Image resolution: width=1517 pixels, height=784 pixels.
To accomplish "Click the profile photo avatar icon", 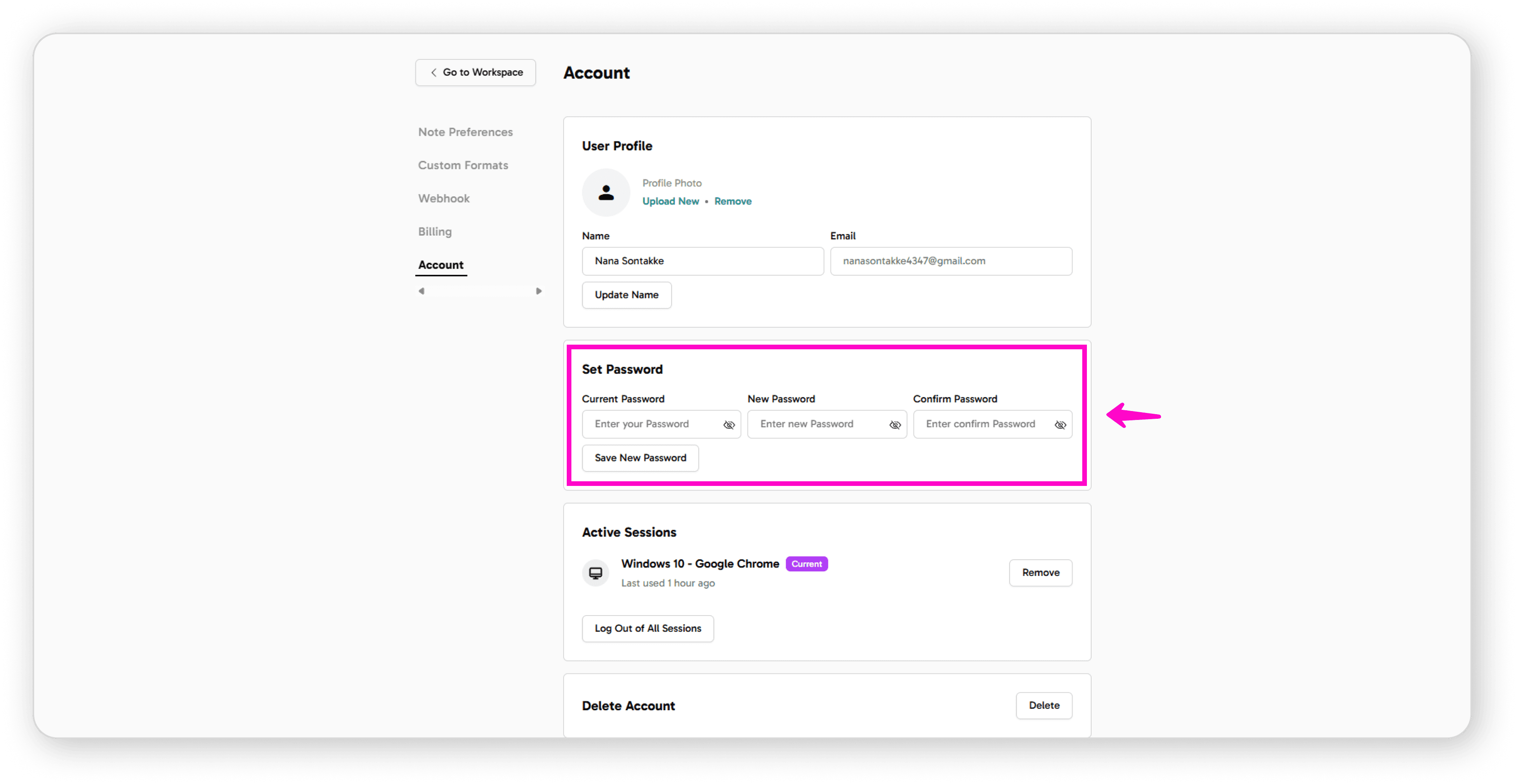I will click(606, 192).
